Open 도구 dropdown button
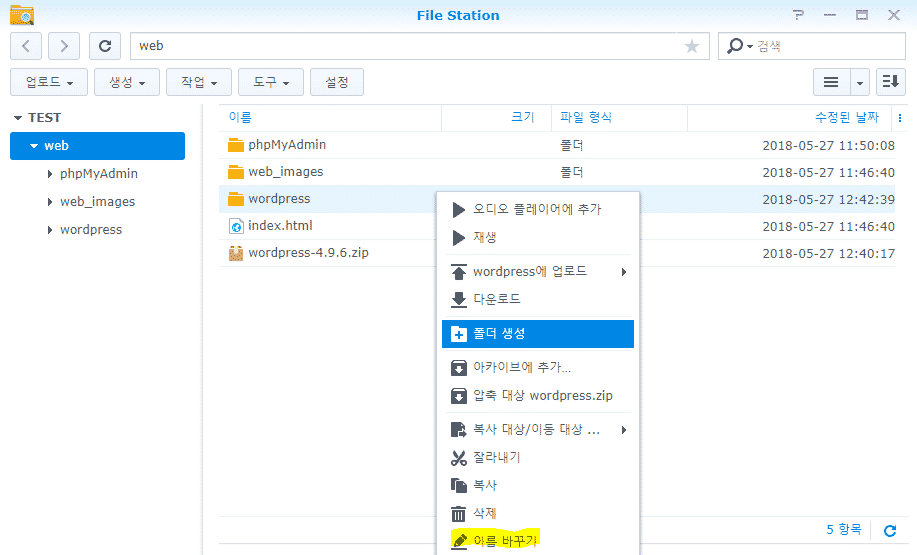The height and width of the screenshot is (555, 917). point(271,82)
